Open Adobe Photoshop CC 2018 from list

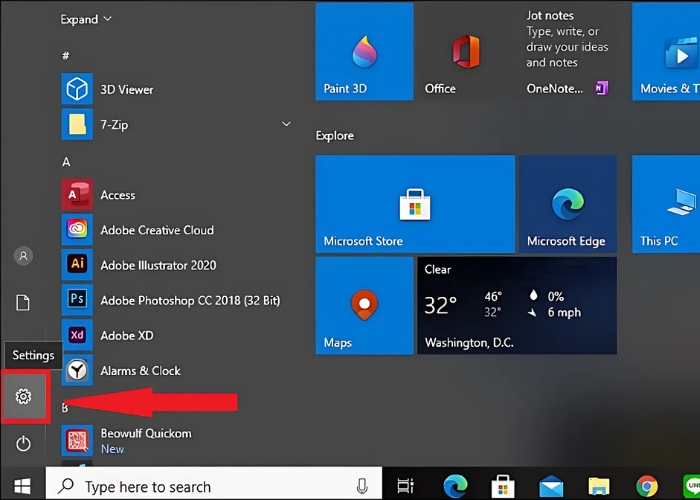tap(190, 300)
